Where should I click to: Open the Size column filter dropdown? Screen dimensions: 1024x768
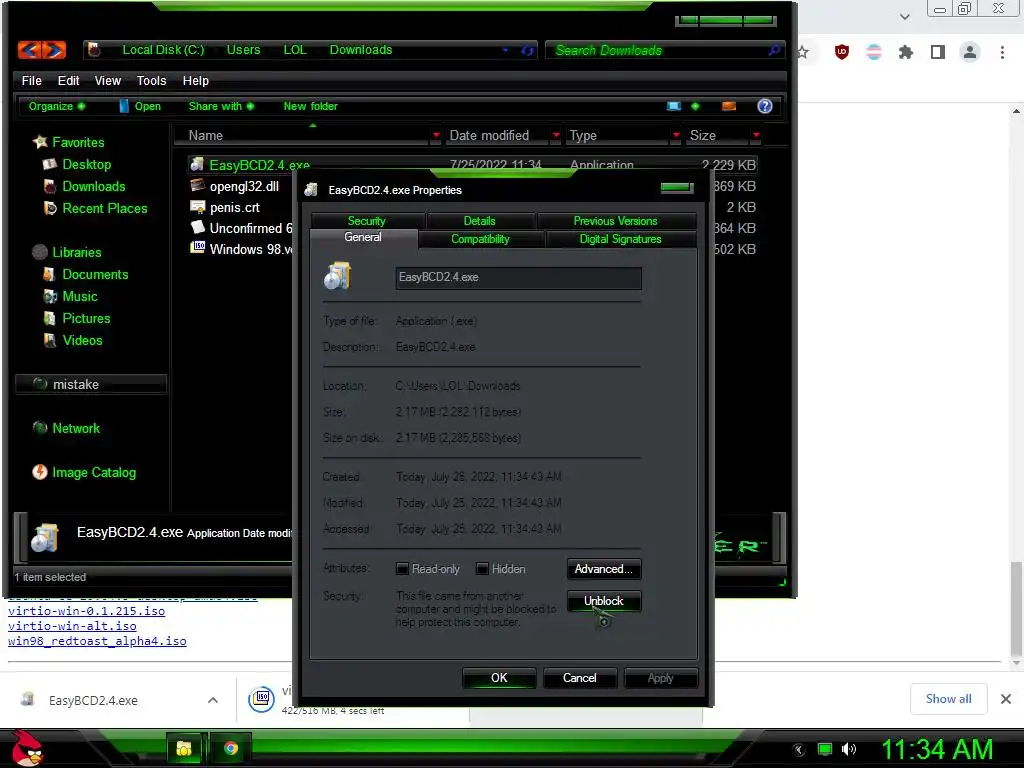coord(756,135)
